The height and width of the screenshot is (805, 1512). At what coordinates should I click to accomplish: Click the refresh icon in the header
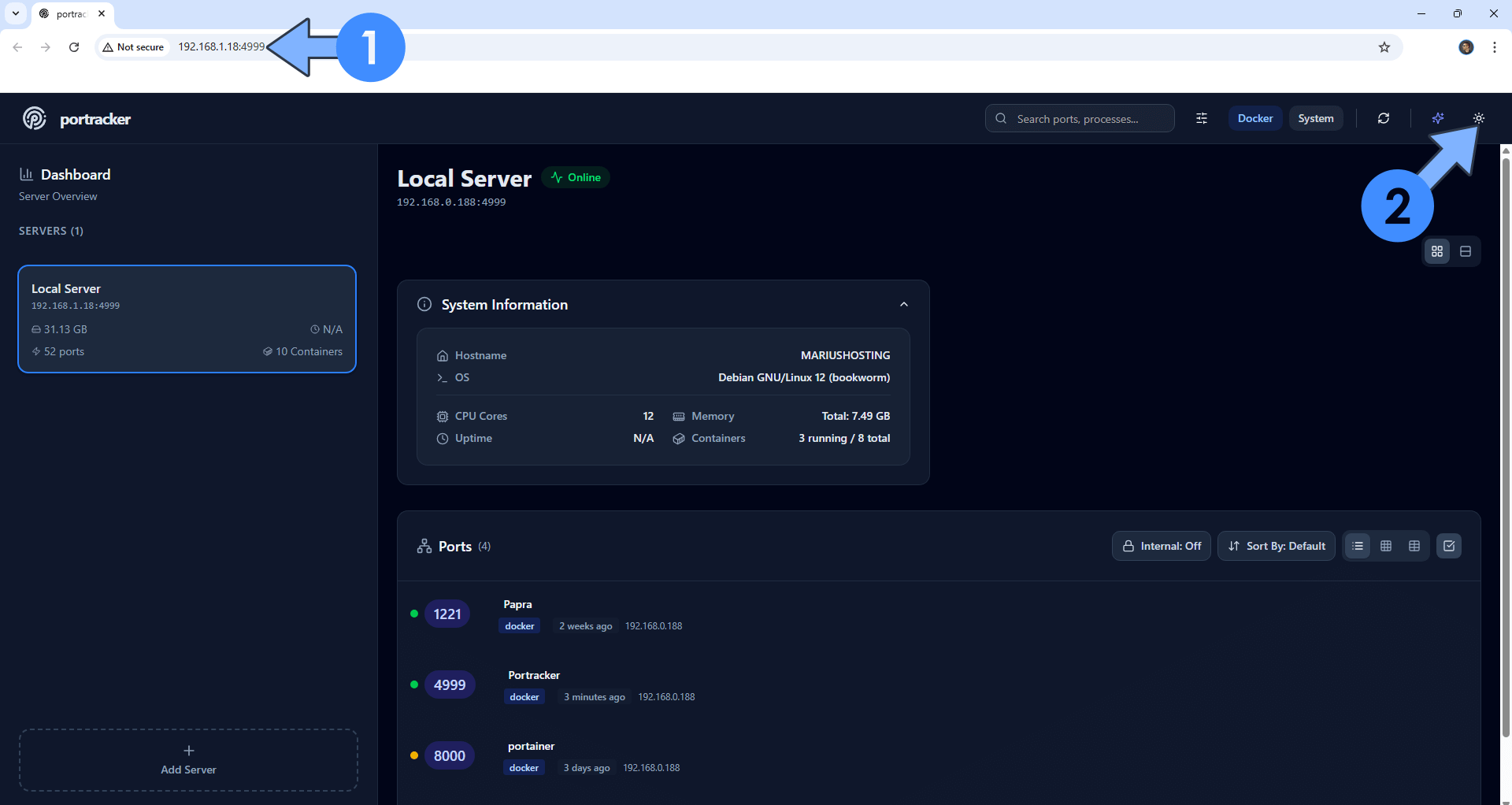pos(1384,118)
